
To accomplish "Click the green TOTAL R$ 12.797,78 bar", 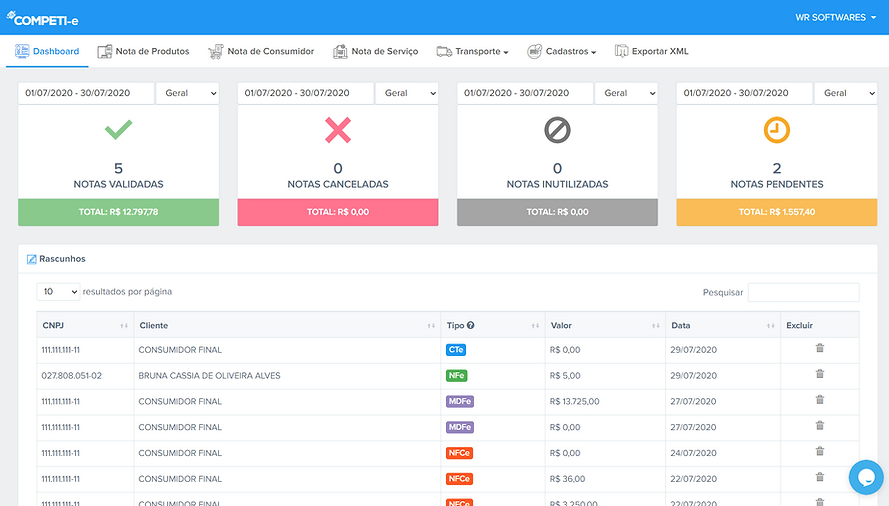I will tap(118, 212).
